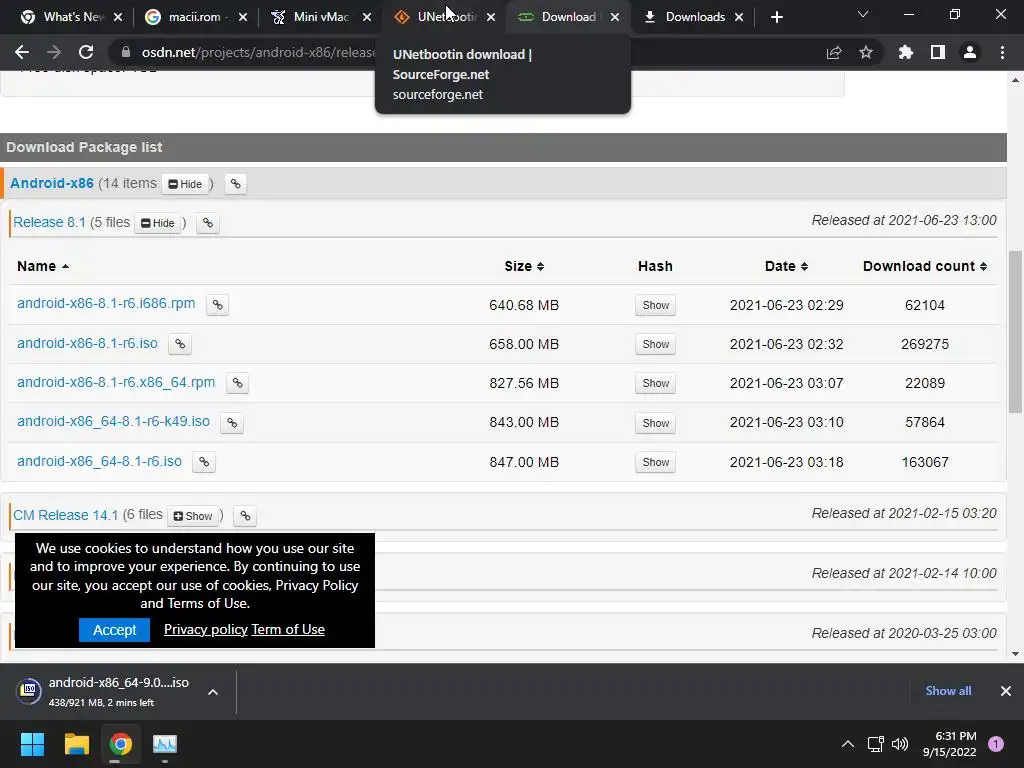Hide Release 8.1 files
Screen dimensions: 1024x768
tap(158, 223)
